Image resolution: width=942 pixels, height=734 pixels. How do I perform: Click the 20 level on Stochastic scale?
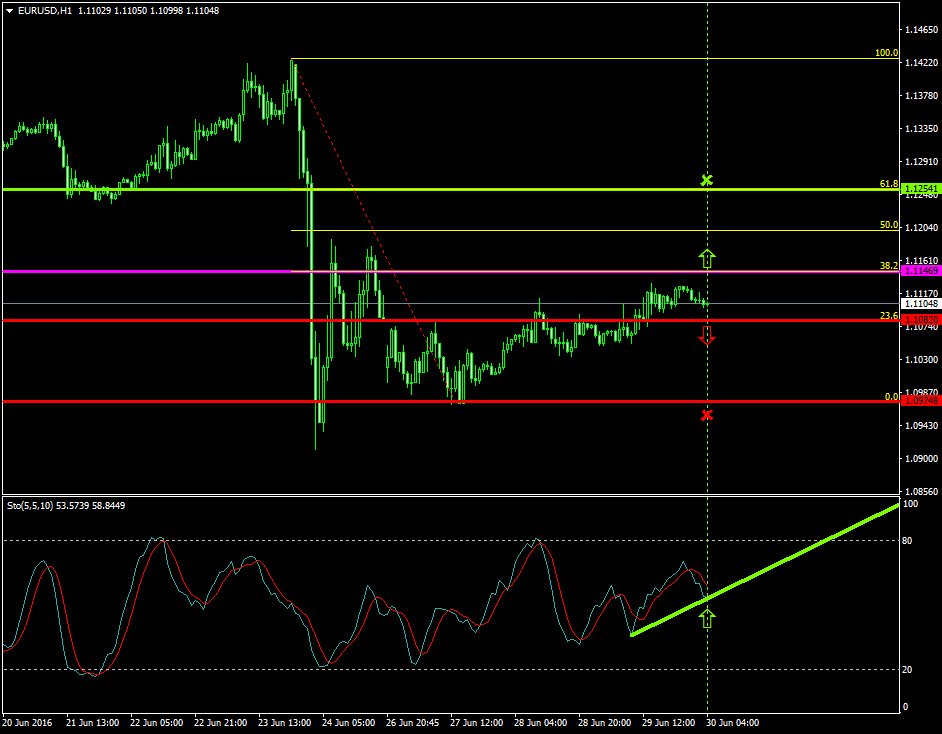pyautogui.click(x=908, y=669)
